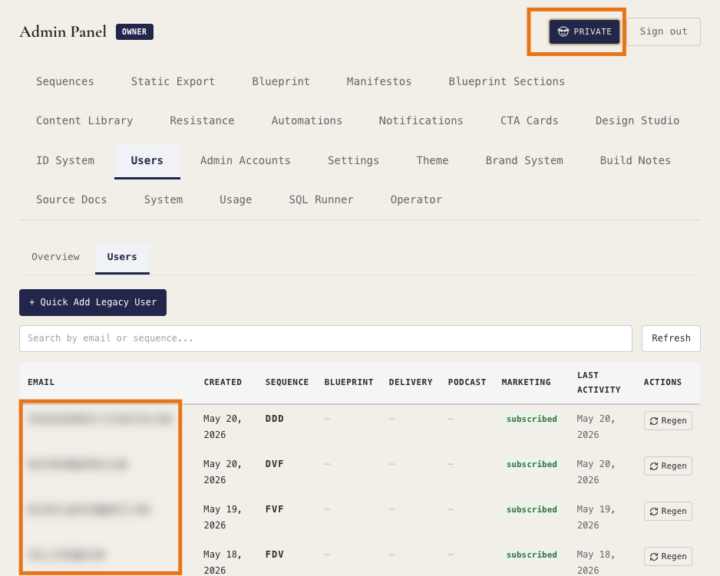Click the FDV sequence cell

click(274, 554)
